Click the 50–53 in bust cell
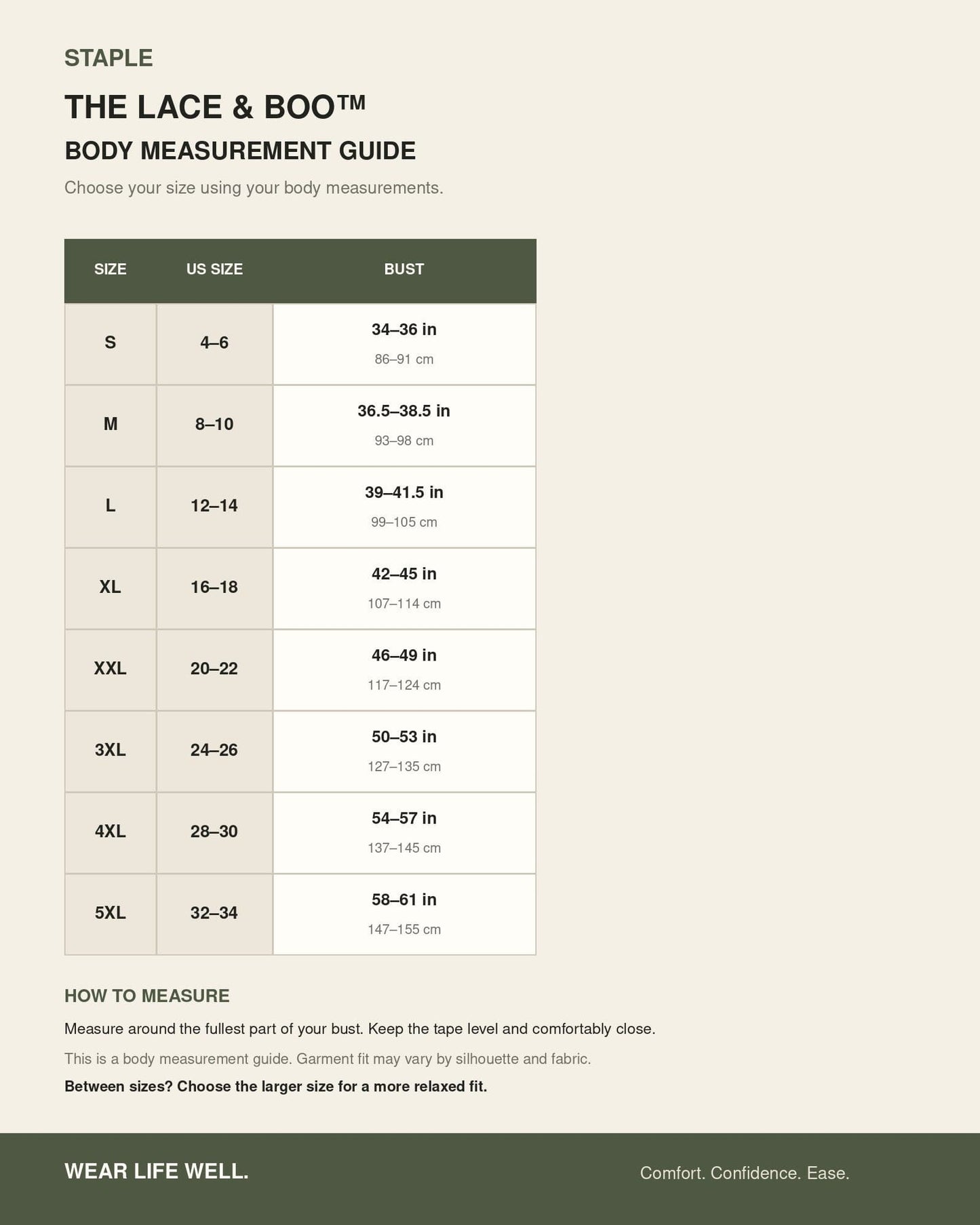Screen dimensions: 980x1225 point(404,751)
